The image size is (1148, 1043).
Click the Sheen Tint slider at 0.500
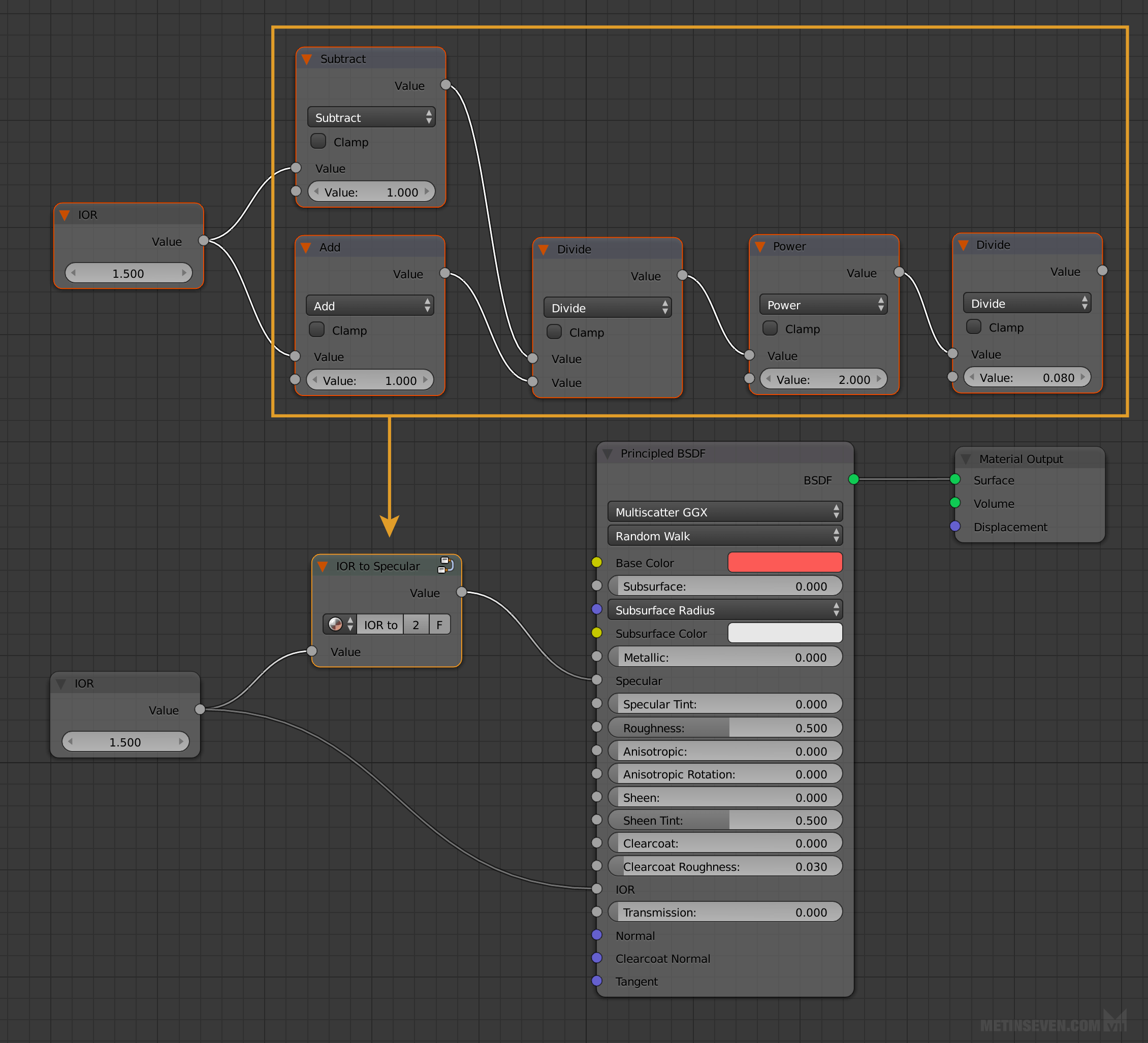[725, 820]
